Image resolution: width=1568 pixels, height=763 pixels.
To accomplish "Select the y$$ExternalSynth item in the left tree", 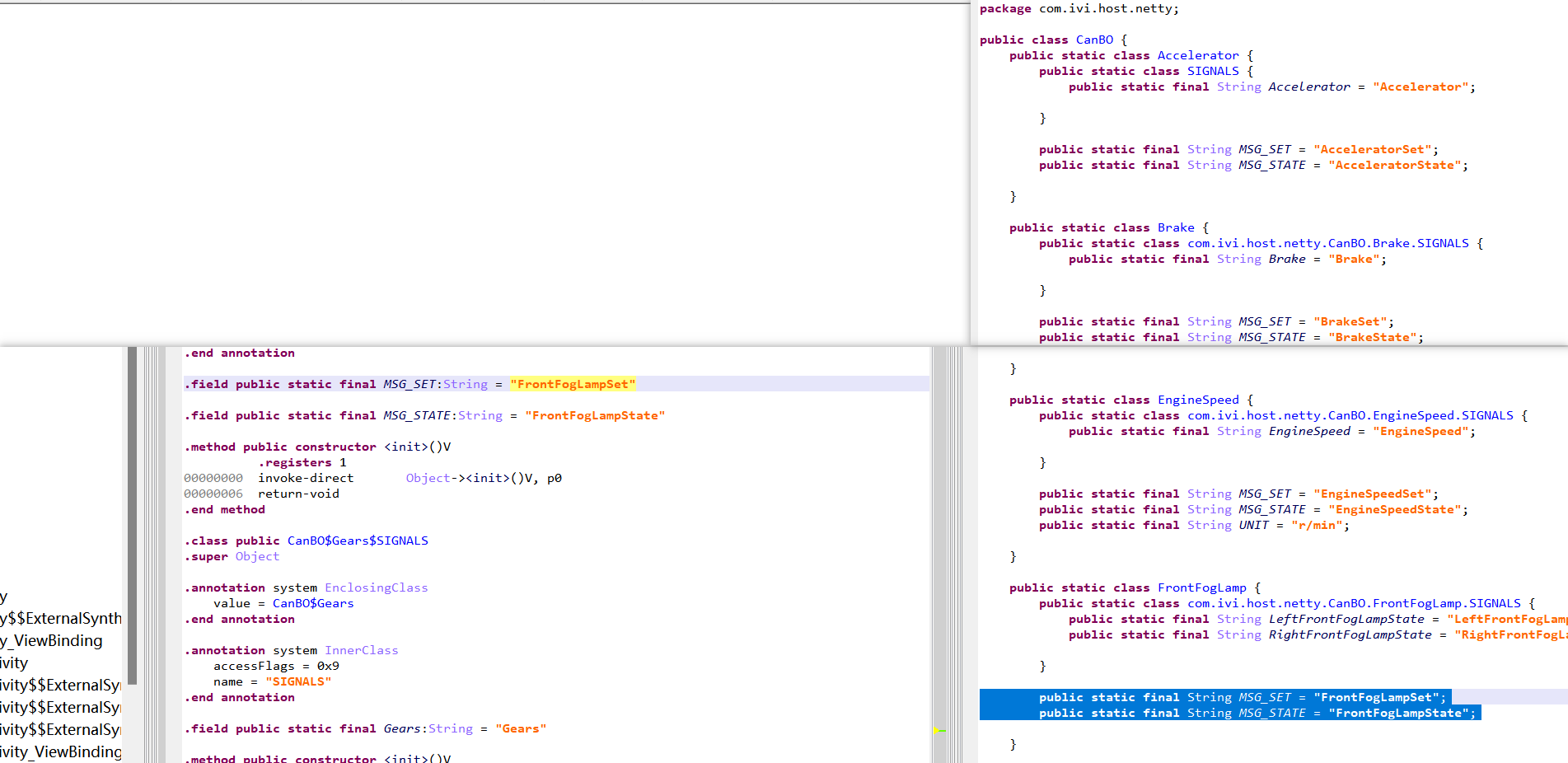I will tap(61, 618).
